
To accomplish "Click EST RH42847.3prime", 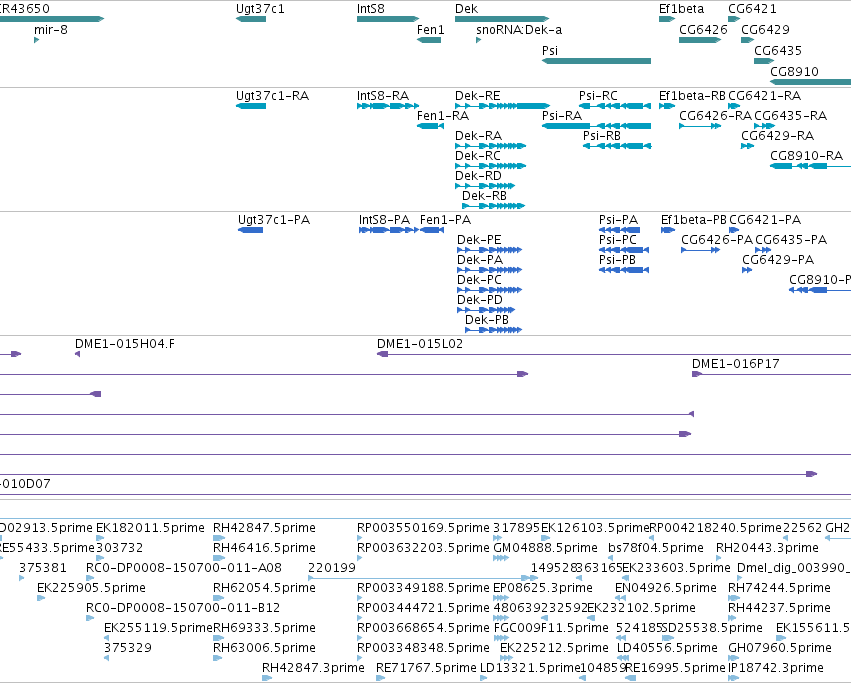I will click(x=313, y=668).
